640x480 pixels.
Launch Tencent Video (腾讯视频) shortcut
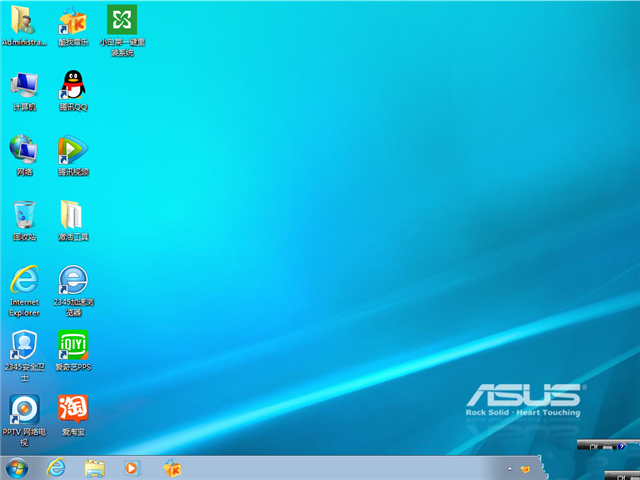pos(72,150)
